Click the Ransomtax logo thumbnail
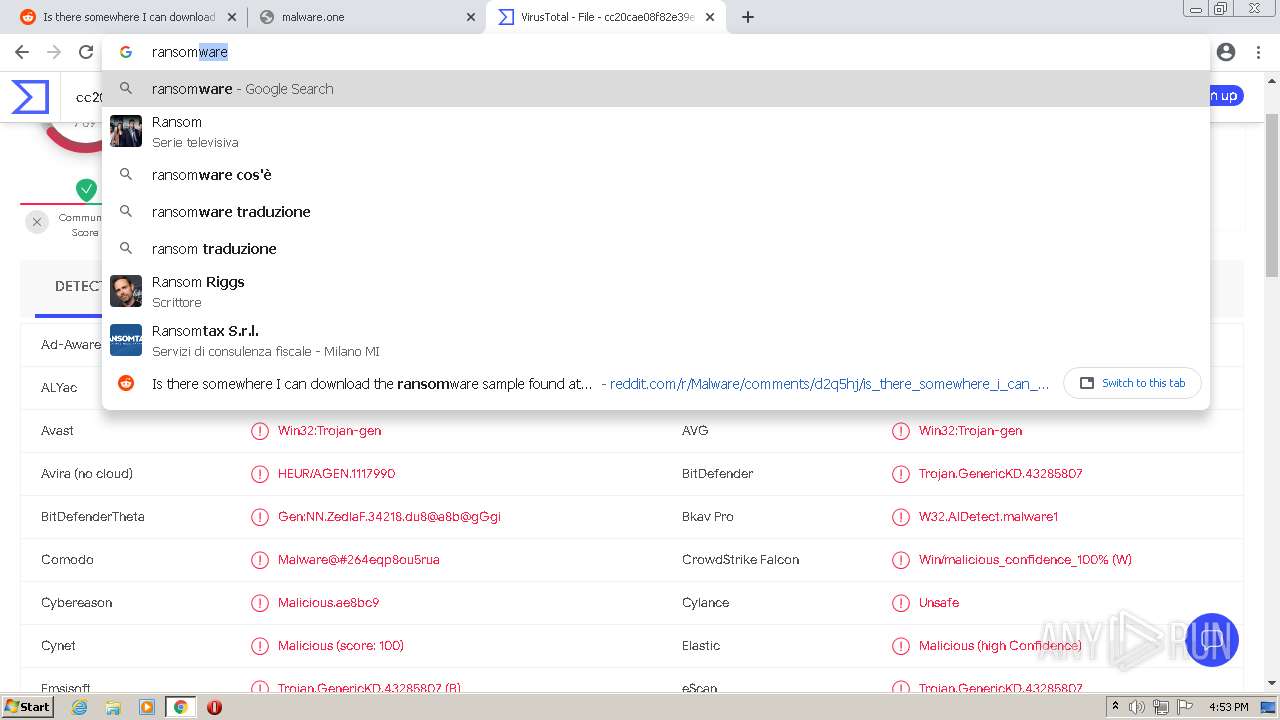Image resolution: width=1280 pixels, height=720 pixels. pyautogui.click(x=126, y=340)
